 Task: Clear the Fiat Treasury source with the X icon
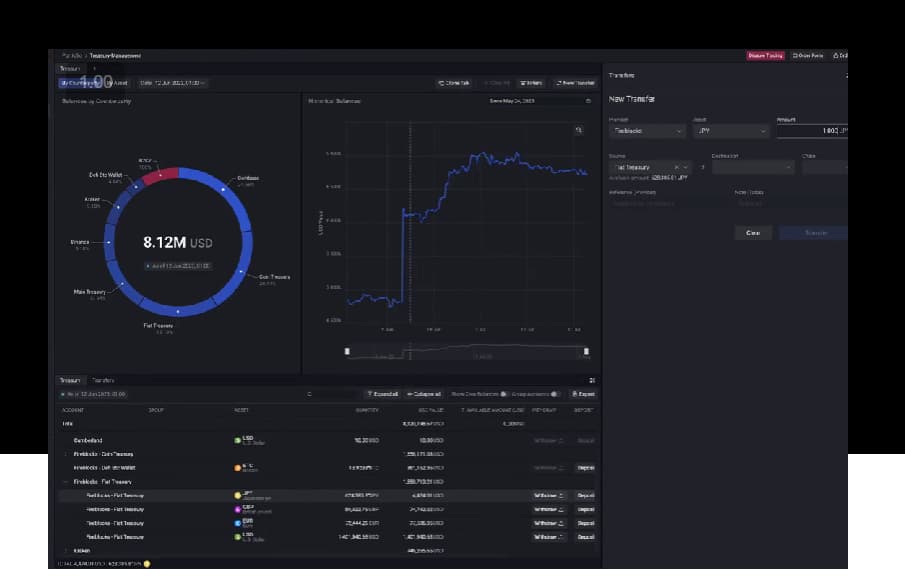[x=676, y=167]
